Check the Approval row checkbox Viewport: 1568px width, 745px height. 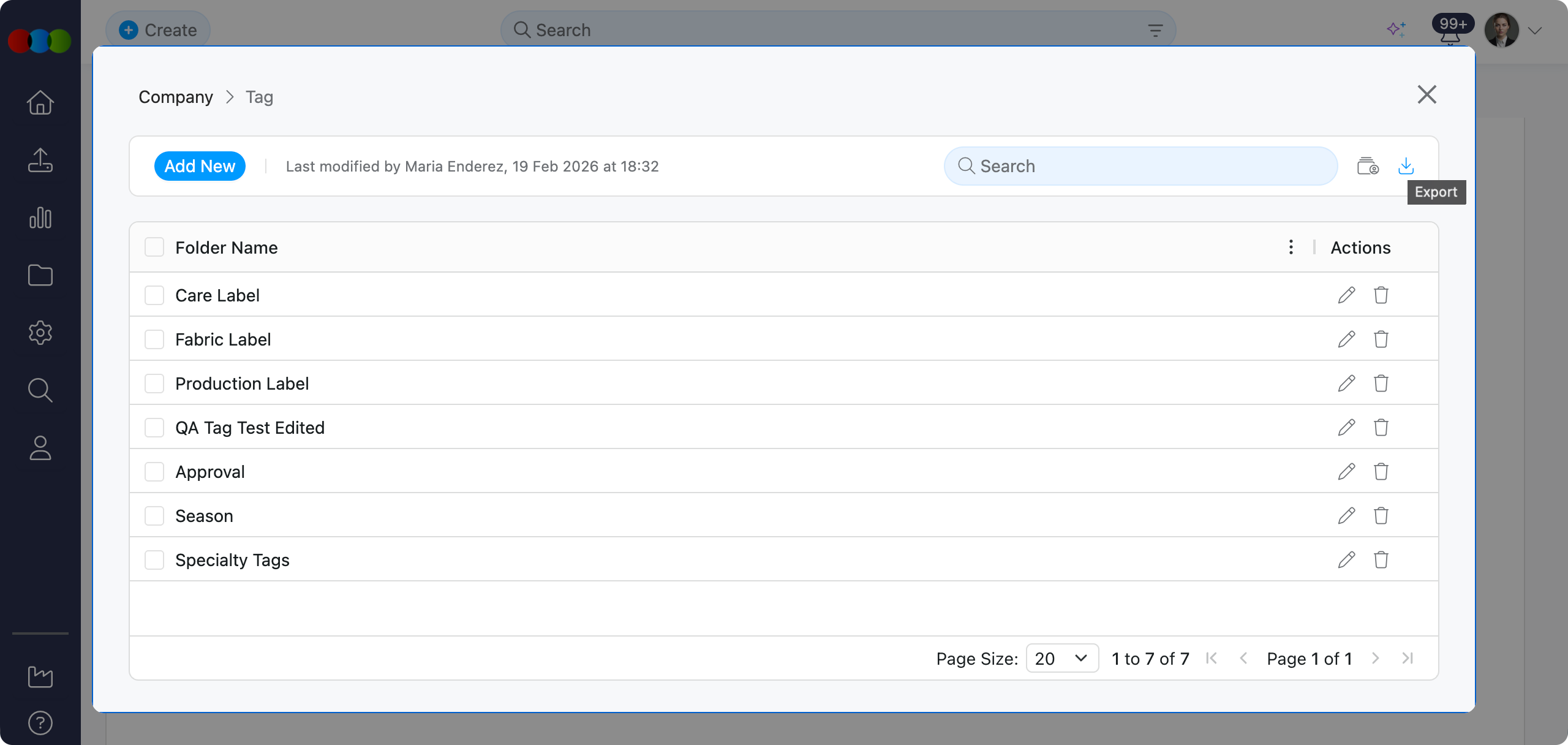[x=154, y=472]
